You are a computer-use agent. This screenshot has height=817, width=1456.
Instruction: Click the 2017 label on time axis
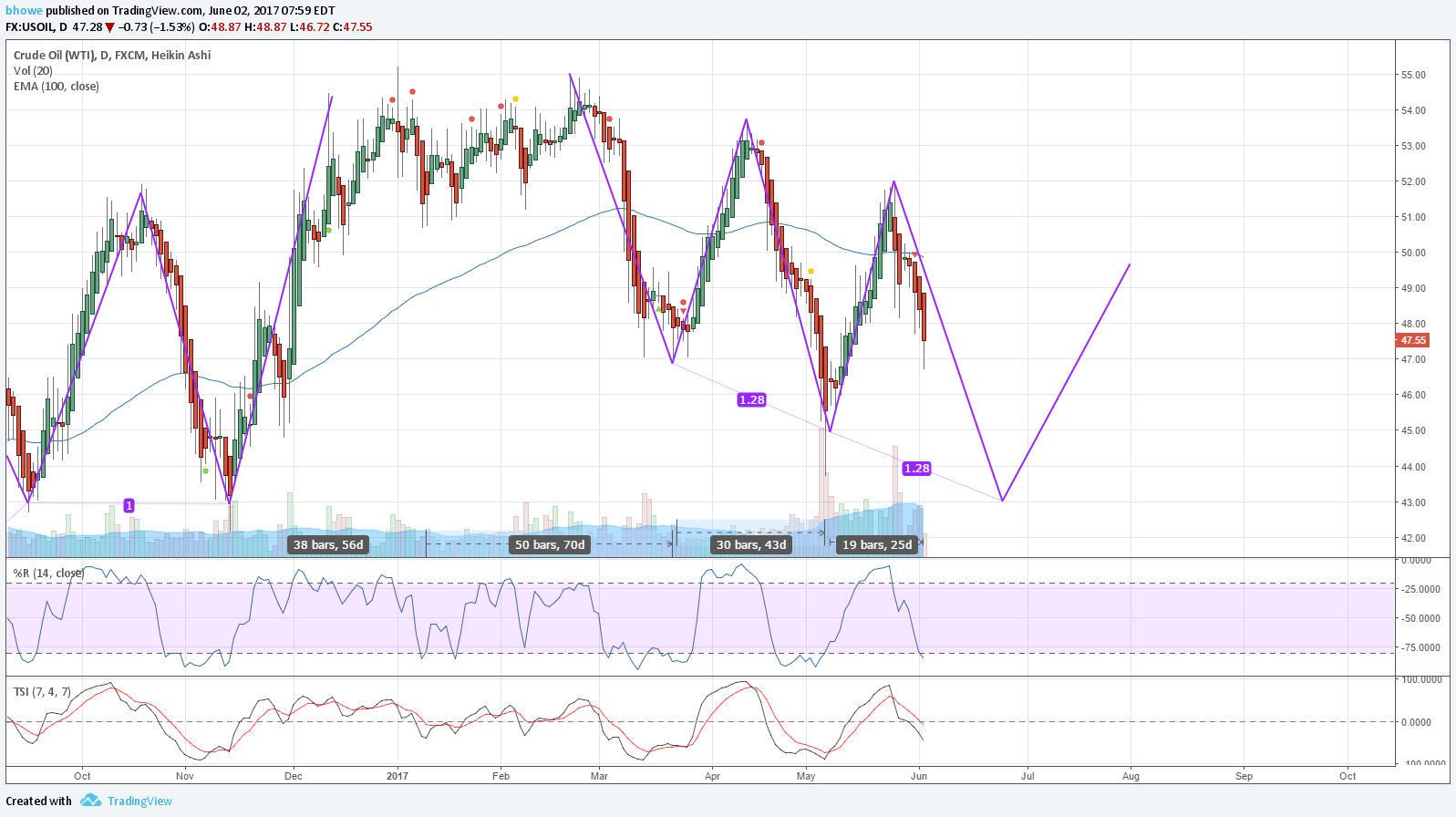398,776
